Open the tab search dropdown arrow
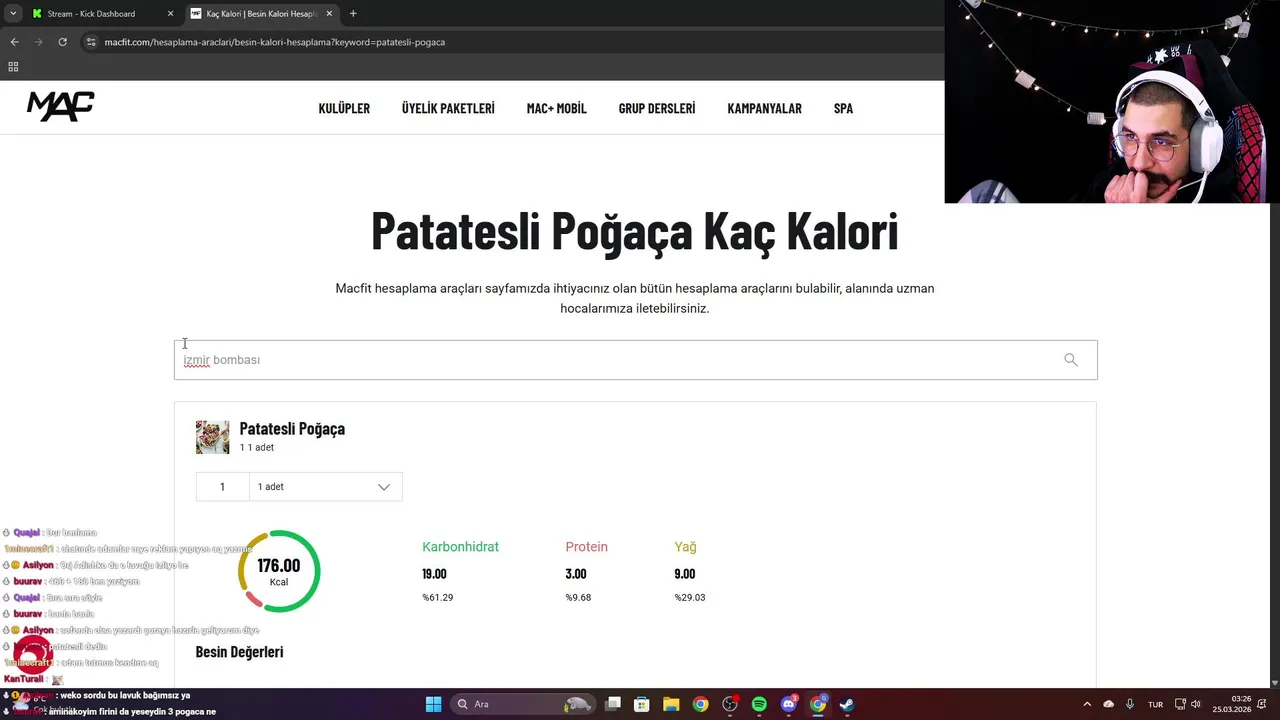This screenshot has height=720, width=1280. pyautogui.click(x=12, y=14)
